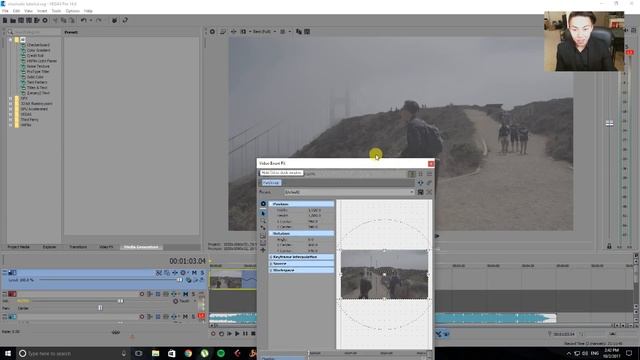Viewport: 640px width, 360px height.
Task: Open the View menu
Action: (x=28, y=11)
